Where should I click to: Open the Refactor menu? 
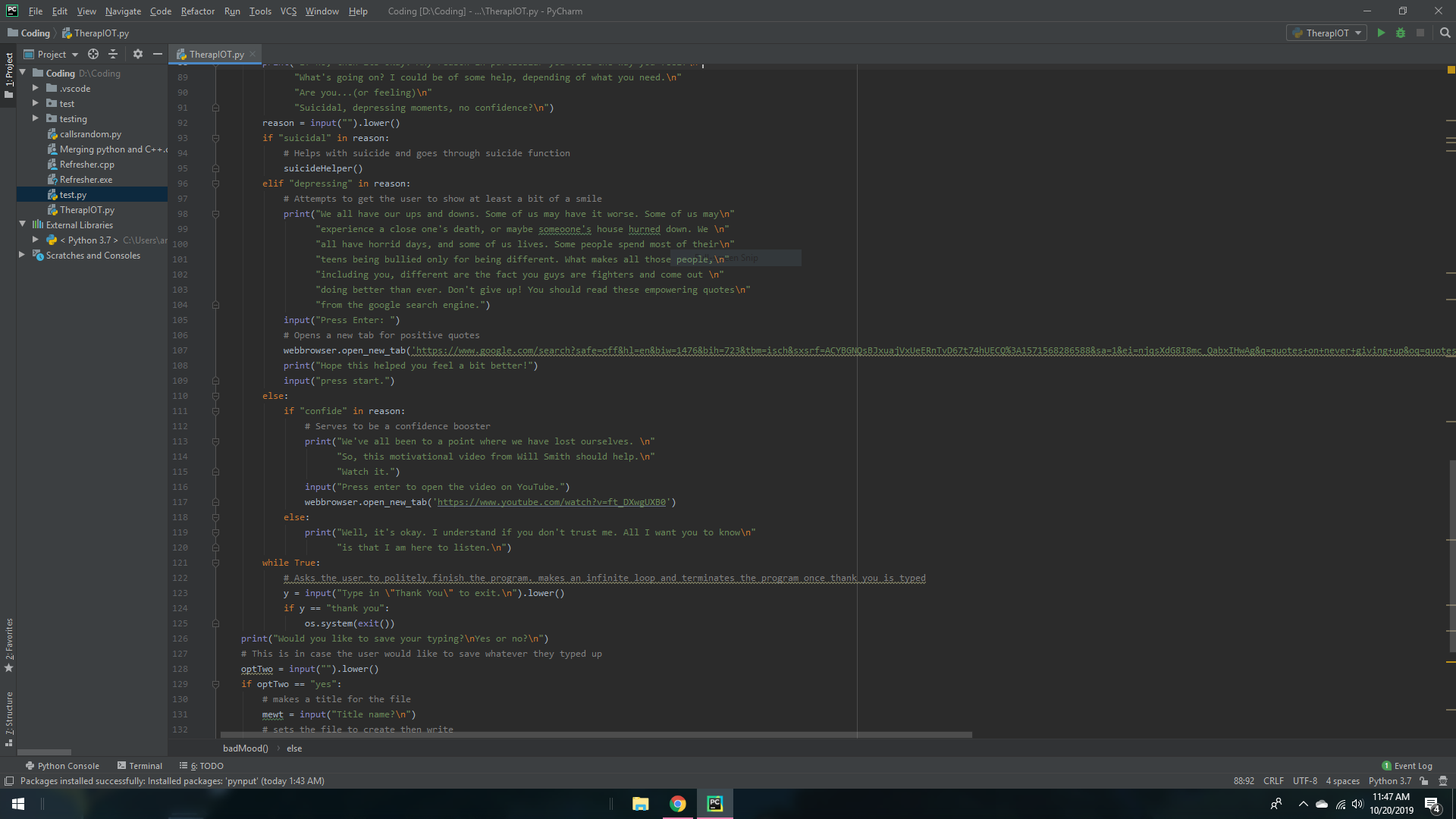click(197, 11)
